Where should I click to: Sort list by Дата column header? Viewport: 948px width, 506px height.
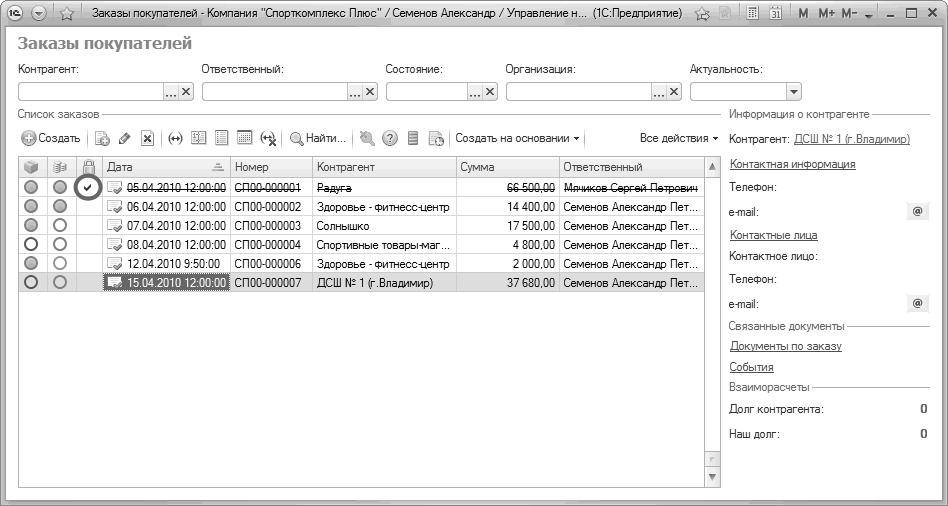point(166,167)
